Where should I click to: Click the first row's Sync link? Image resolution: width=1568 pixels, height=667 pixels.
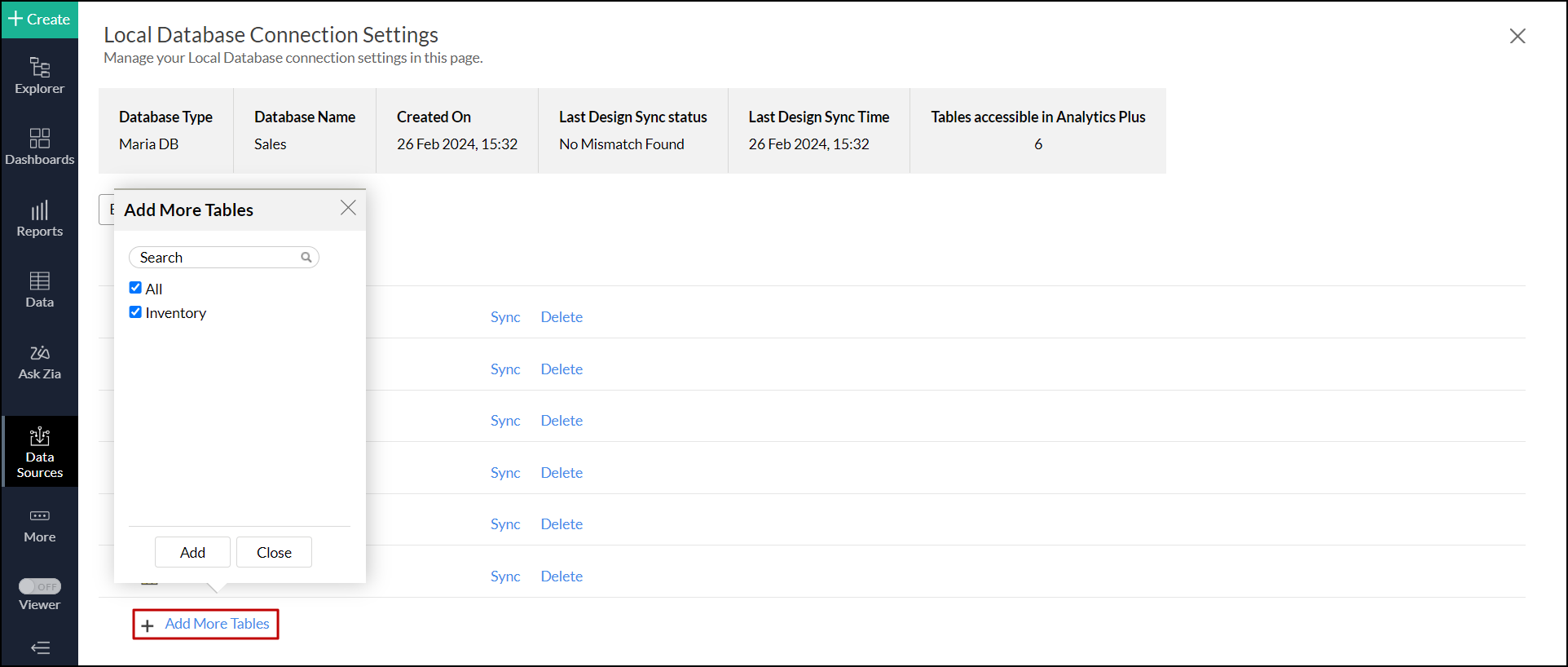pyautogui.click(x=505, y=317)
